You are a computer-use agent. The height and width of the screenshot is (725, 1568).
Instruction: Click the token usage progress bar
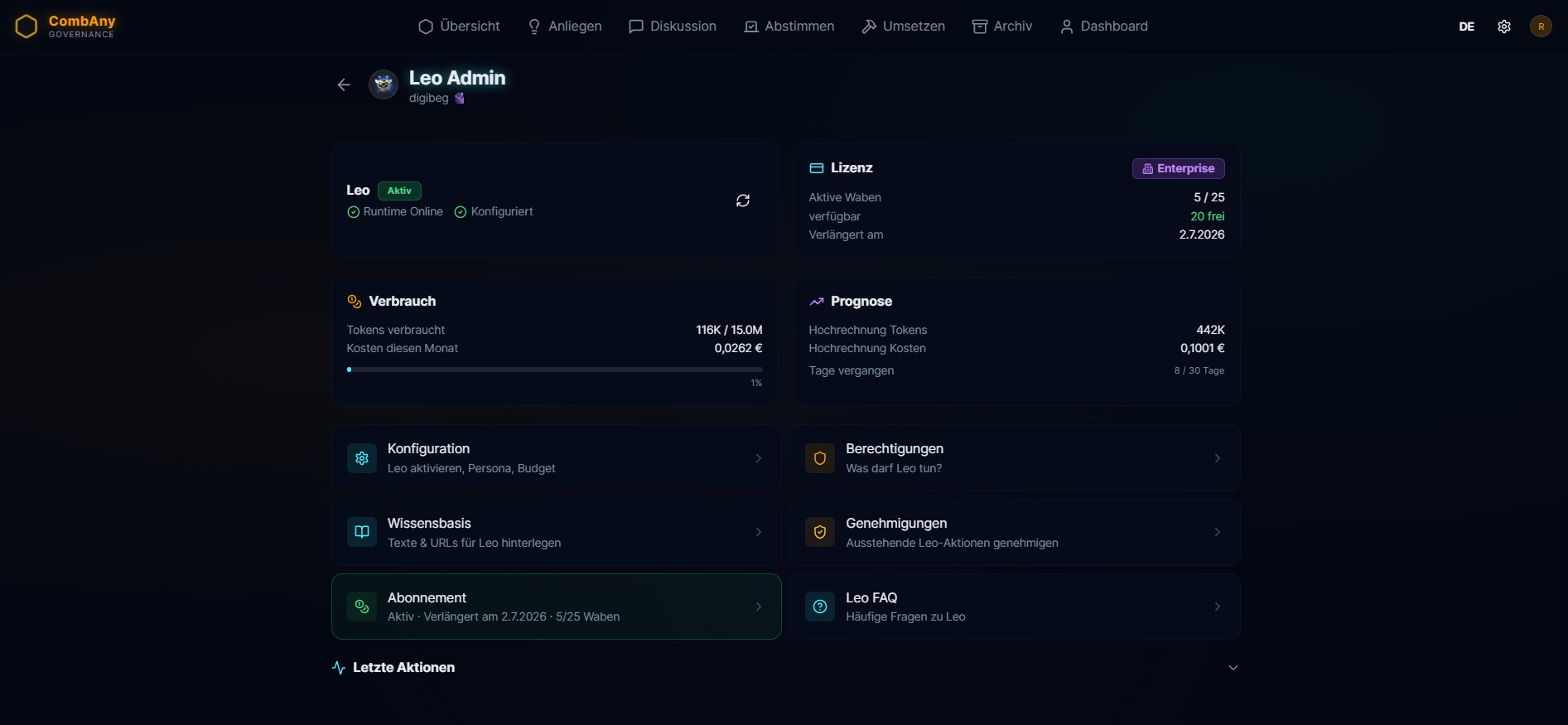[x=554, y=370]
